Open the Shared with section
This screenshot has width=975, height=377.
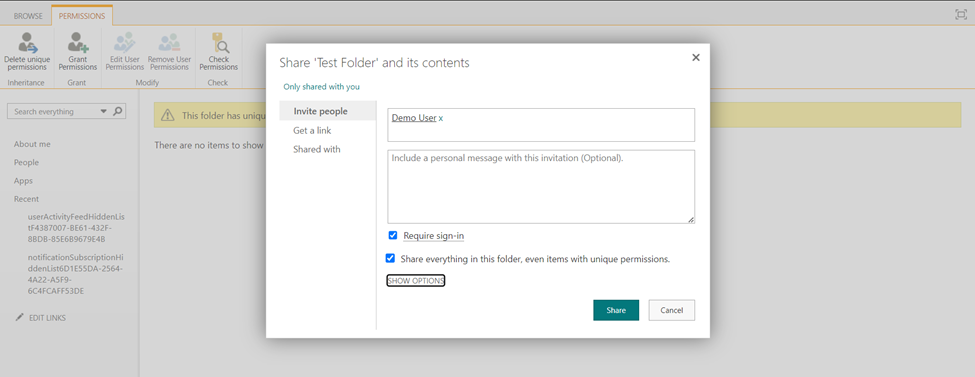pyautogui.click(x=317, y=149)
